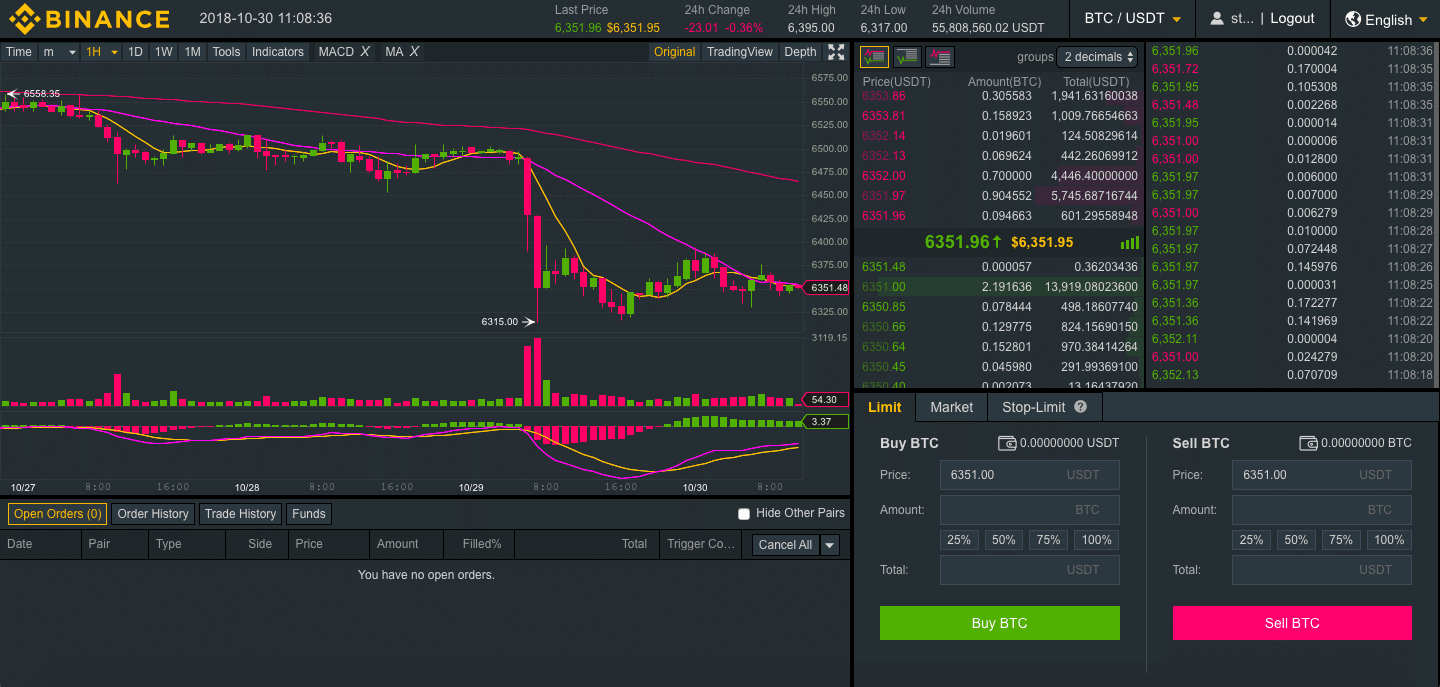Toggle the Depth chart mode
Screen dimensions: 1440x687
click(x=800, y=51)
